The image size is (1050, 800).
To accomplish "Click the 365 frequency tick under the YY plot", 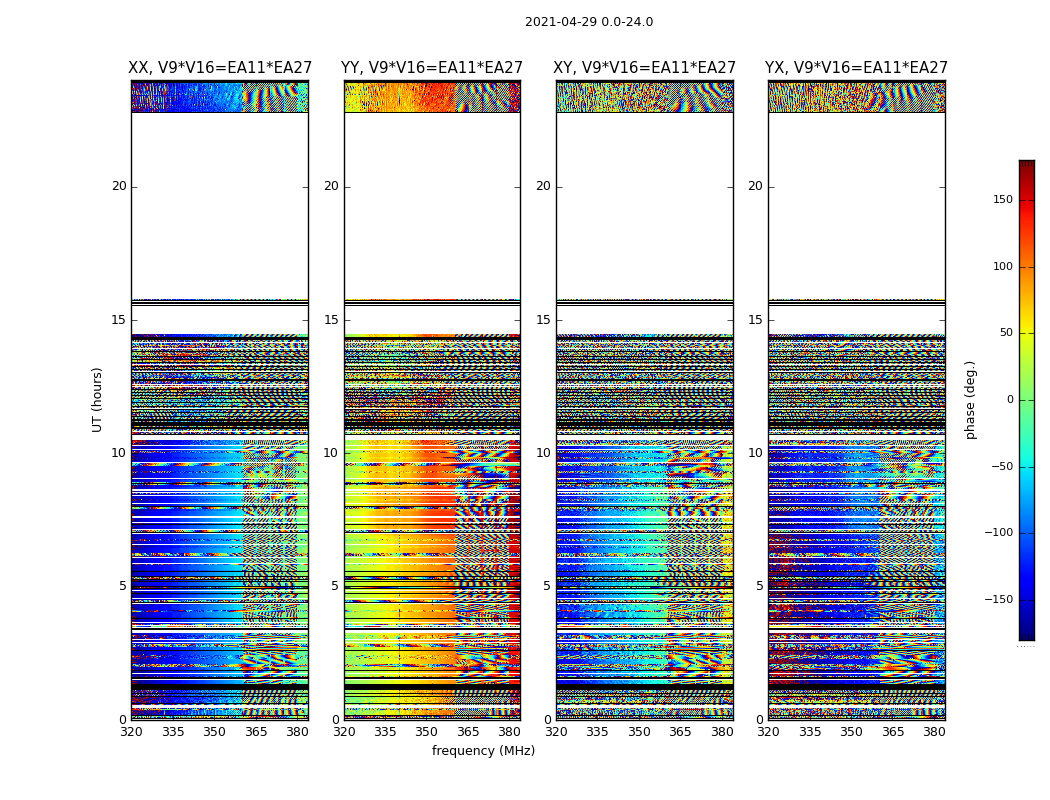I will pos(468,732).
